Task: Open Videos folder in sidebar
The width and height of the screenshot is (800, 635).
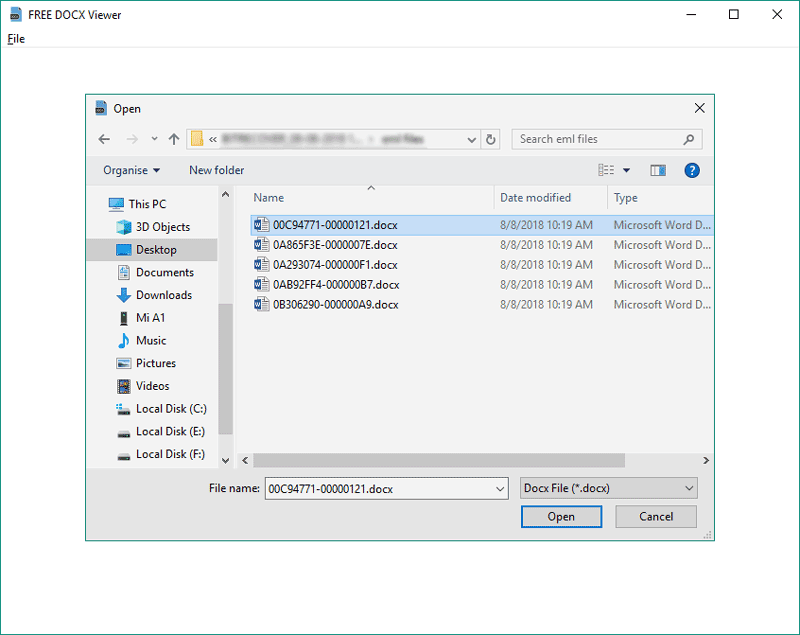Action: click(x=143, y=386)
